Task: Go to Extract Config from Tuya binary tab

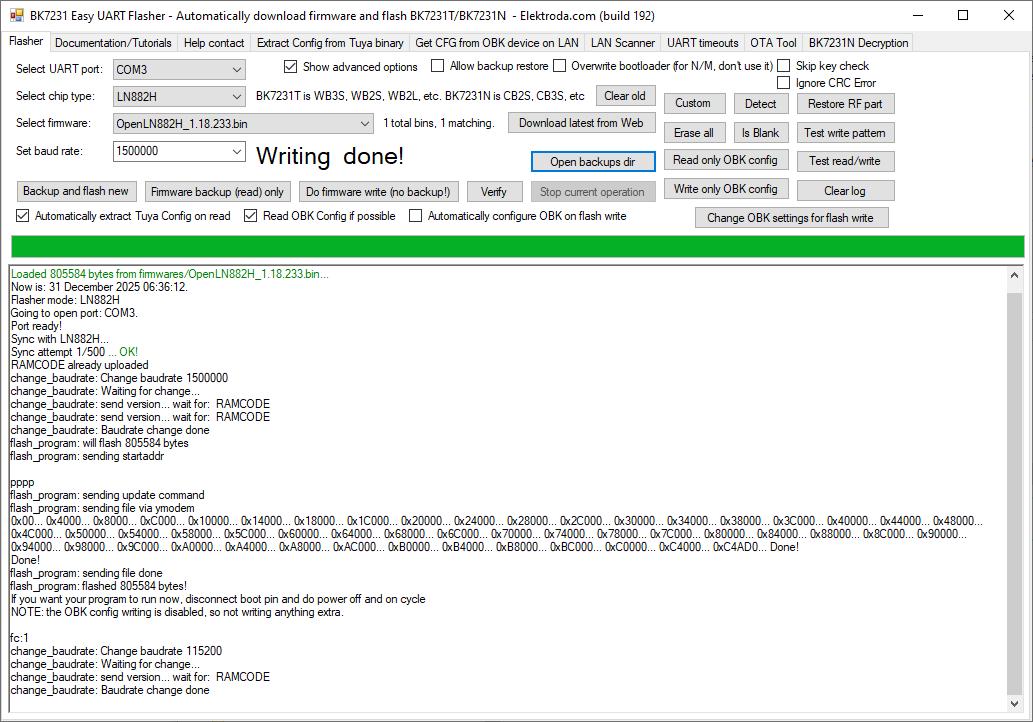Action: click(330, 43)
